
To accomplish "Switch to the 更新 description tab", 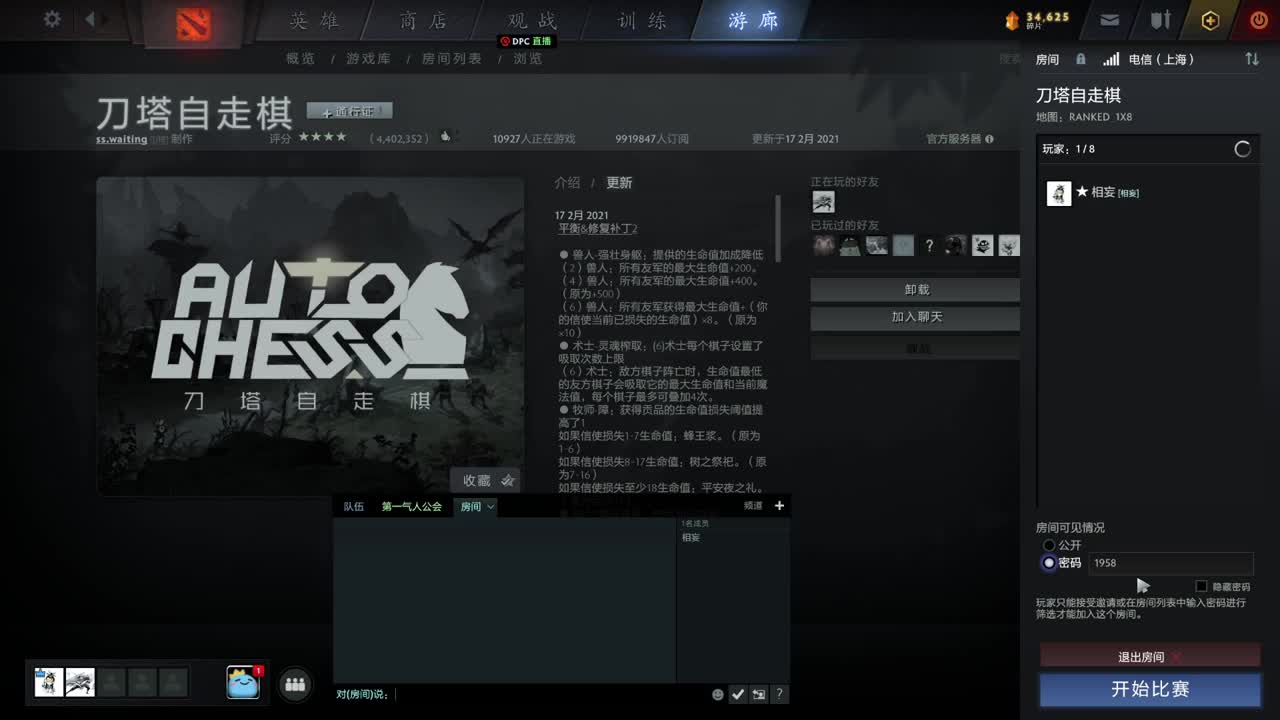I will (x=619, y=183).
